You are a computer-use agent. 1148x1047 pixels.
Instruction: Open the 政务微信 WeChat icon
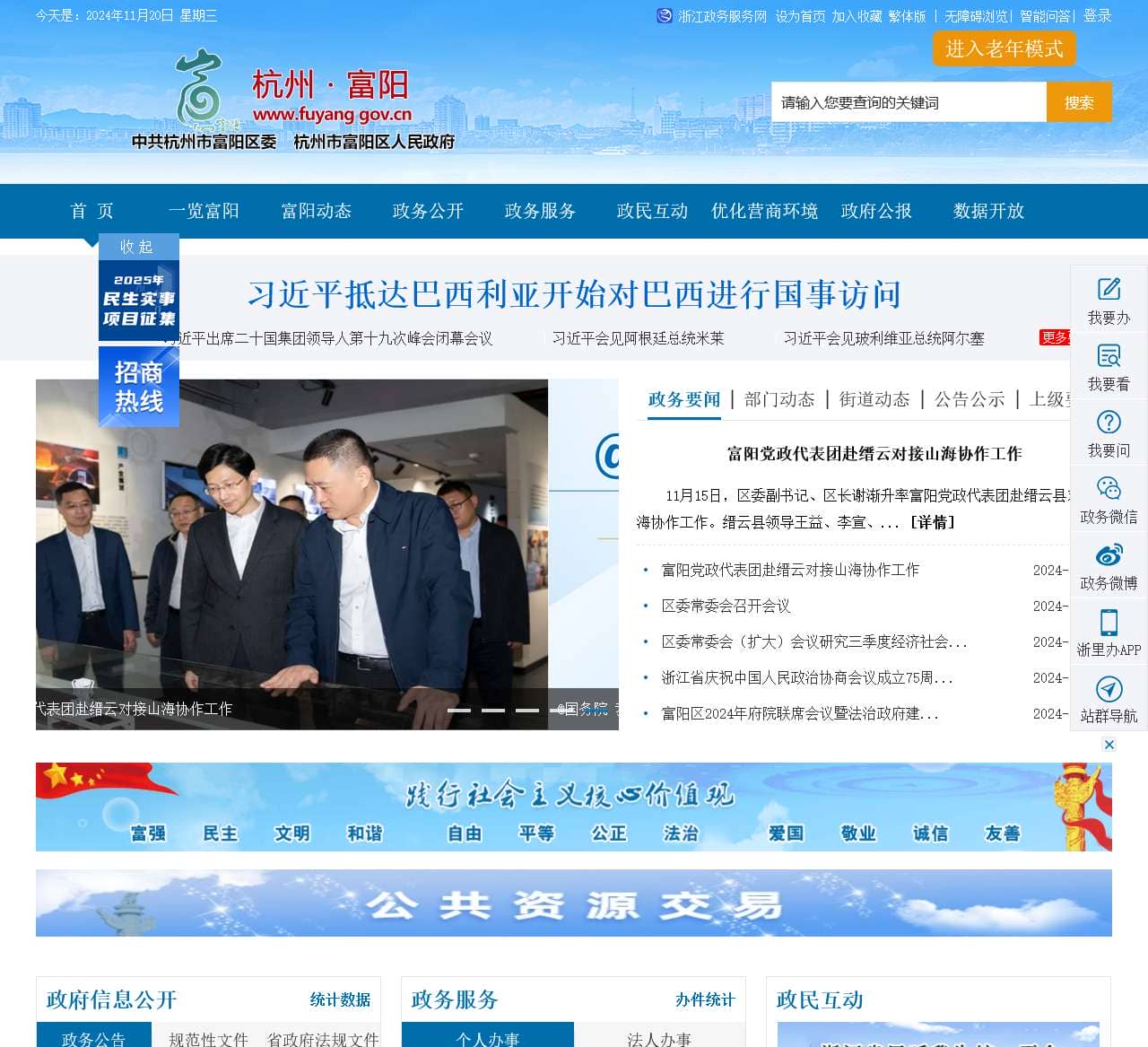(x=1109, y=488)
